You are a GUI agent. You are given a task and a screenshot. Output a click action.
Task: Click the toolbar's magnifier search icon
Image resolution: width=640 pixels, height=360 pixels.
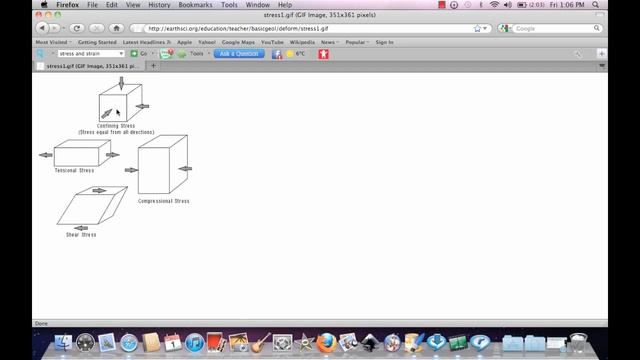[40, 53]
